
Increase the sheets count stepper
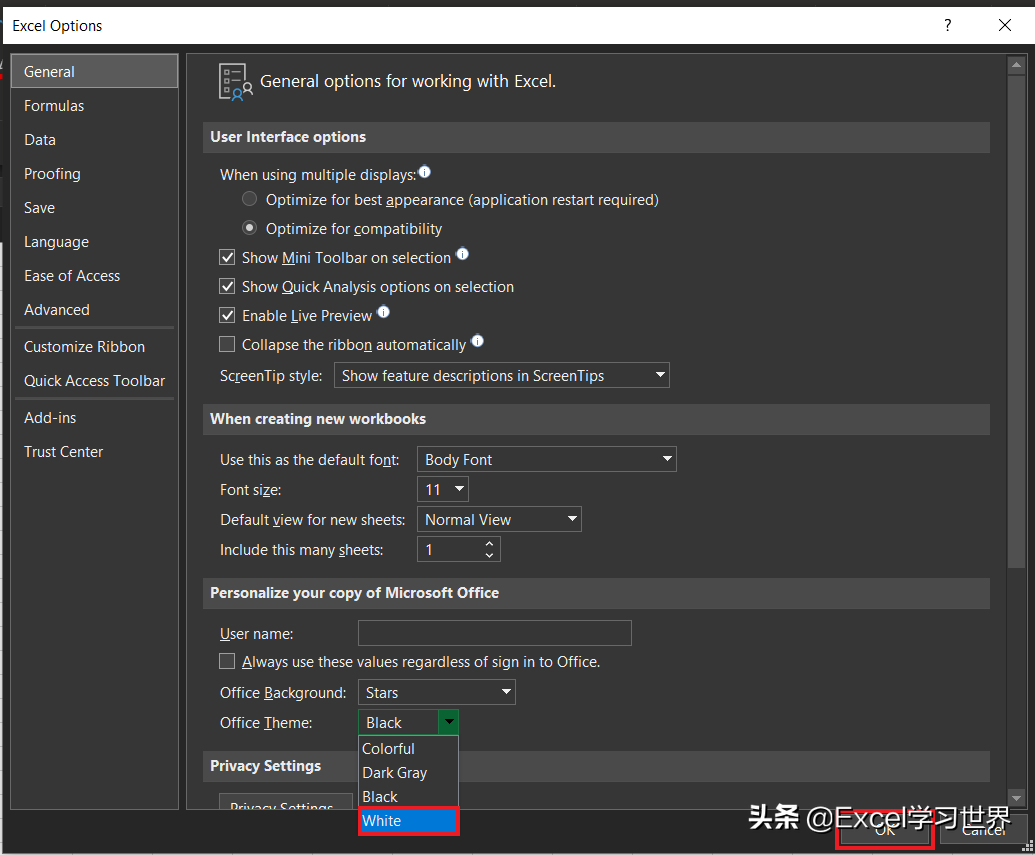pyautogui.click(x=489, y=543)
